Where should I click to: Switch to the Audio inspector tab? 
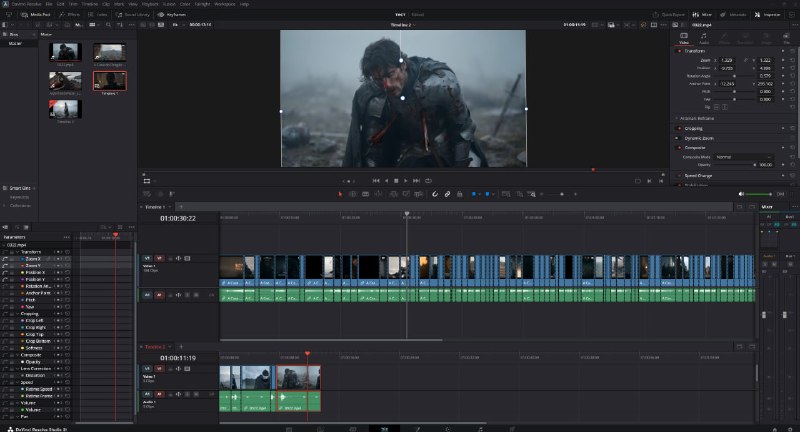[x=704, y=38]
